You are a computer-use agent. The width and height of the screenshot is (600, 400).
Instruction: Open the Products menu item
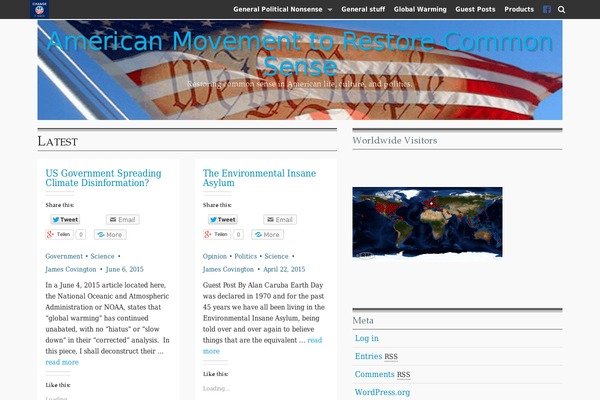point(519,9)
